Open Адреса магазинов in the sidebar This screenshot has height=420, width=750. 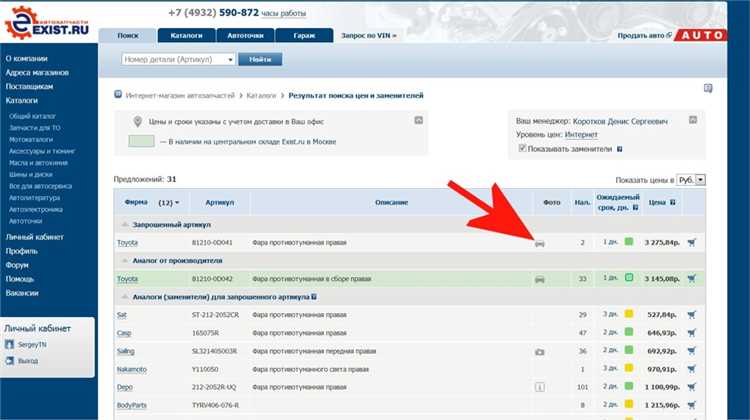tap(37, 72)
